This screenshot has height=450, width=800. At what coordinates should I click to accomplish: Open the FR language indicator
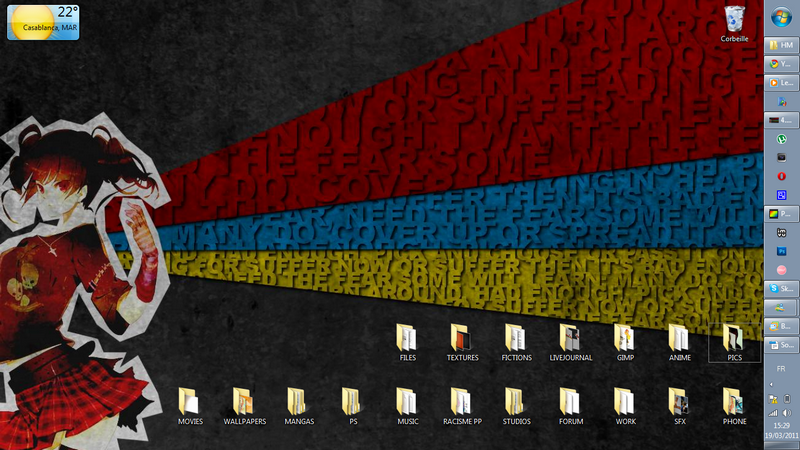(x=781, y=368)
